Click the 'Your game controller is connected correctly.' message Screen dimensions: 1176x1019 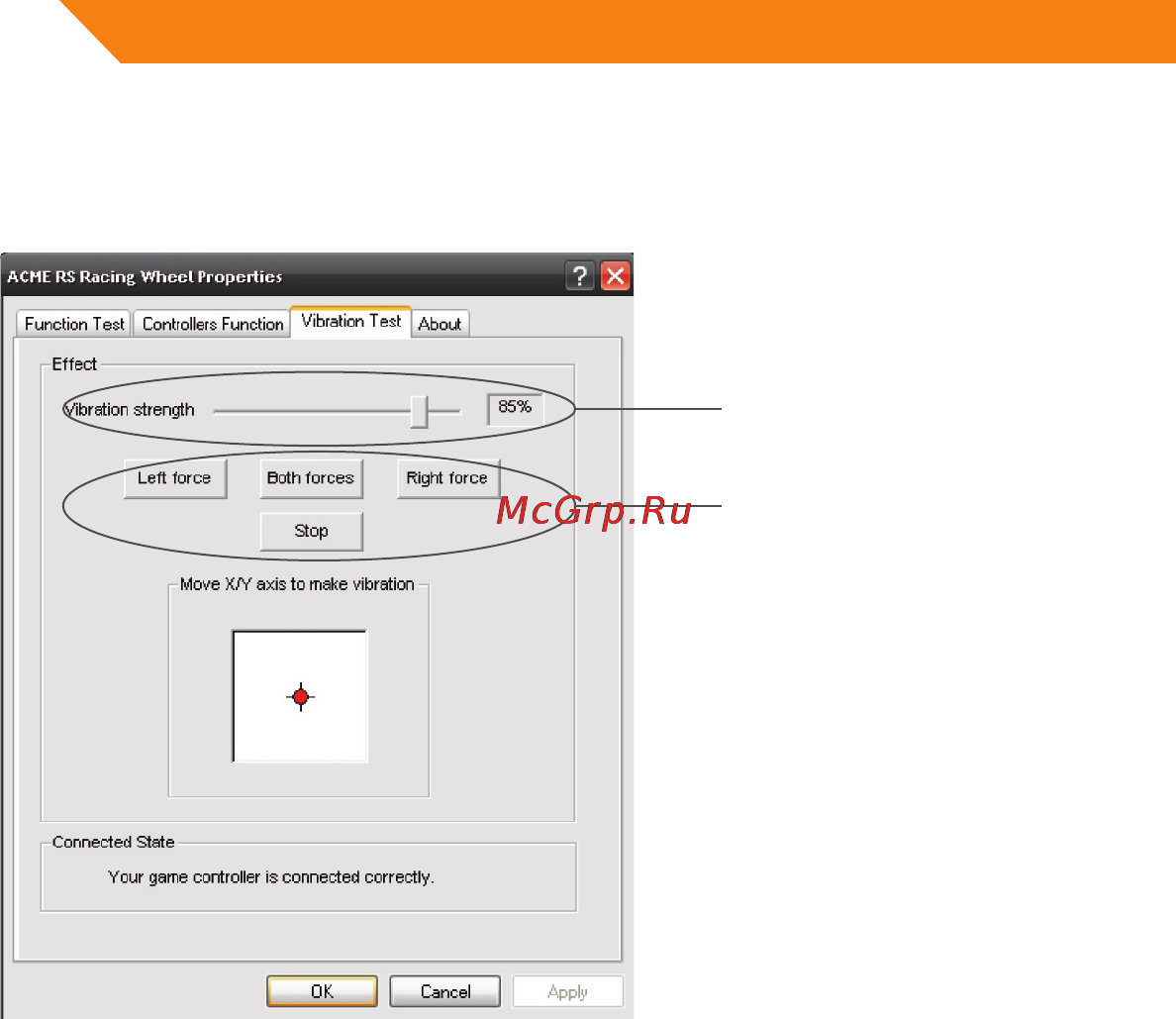271,877
